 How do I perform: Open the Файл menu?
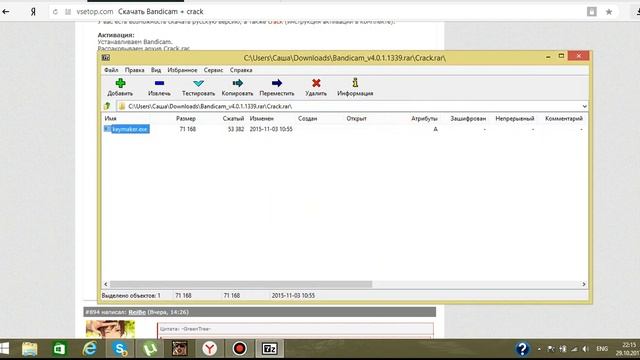[111, 70]
